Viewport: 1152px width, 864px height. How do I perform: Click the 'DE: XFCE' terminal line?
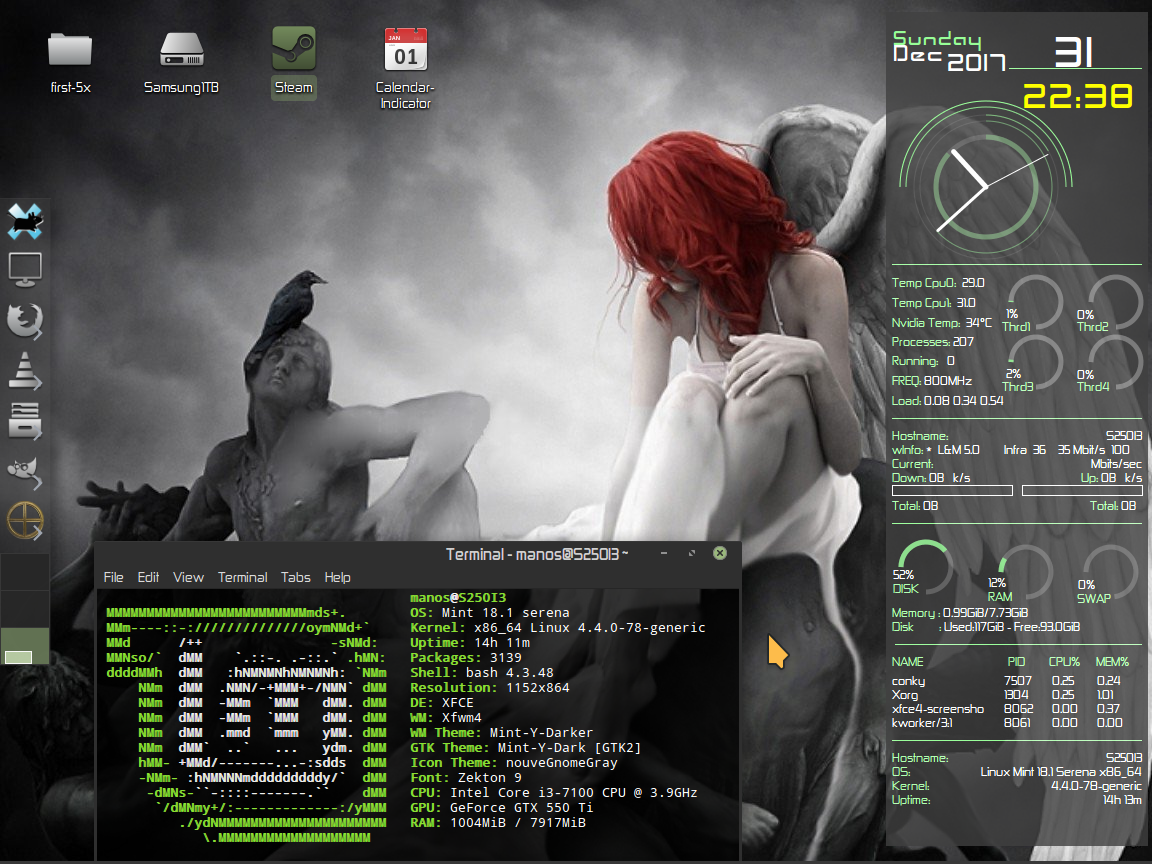442,703
